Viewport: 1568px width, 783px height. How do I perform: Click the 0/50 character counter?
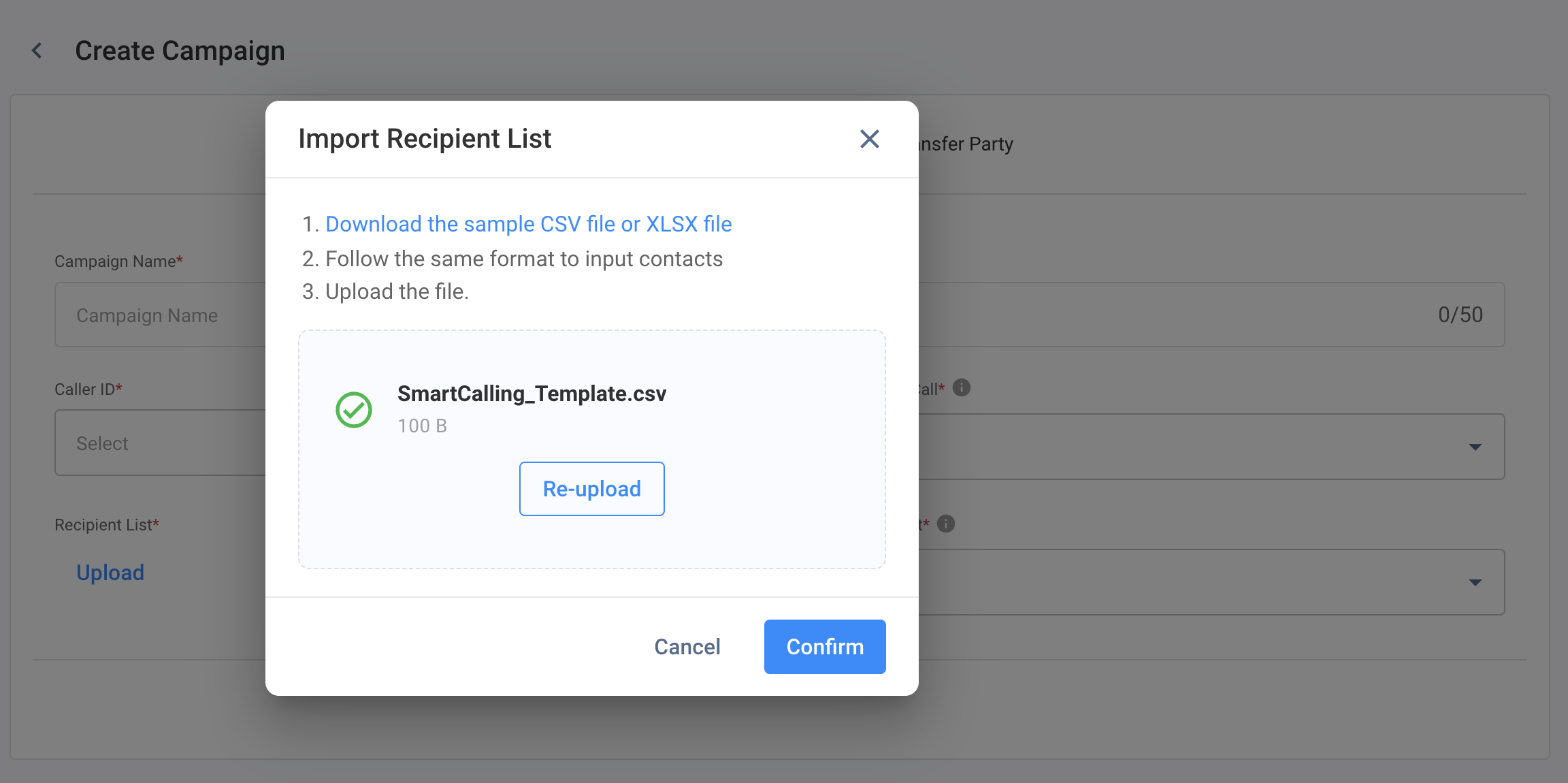pyautogui.click(x=1460, y=315)
